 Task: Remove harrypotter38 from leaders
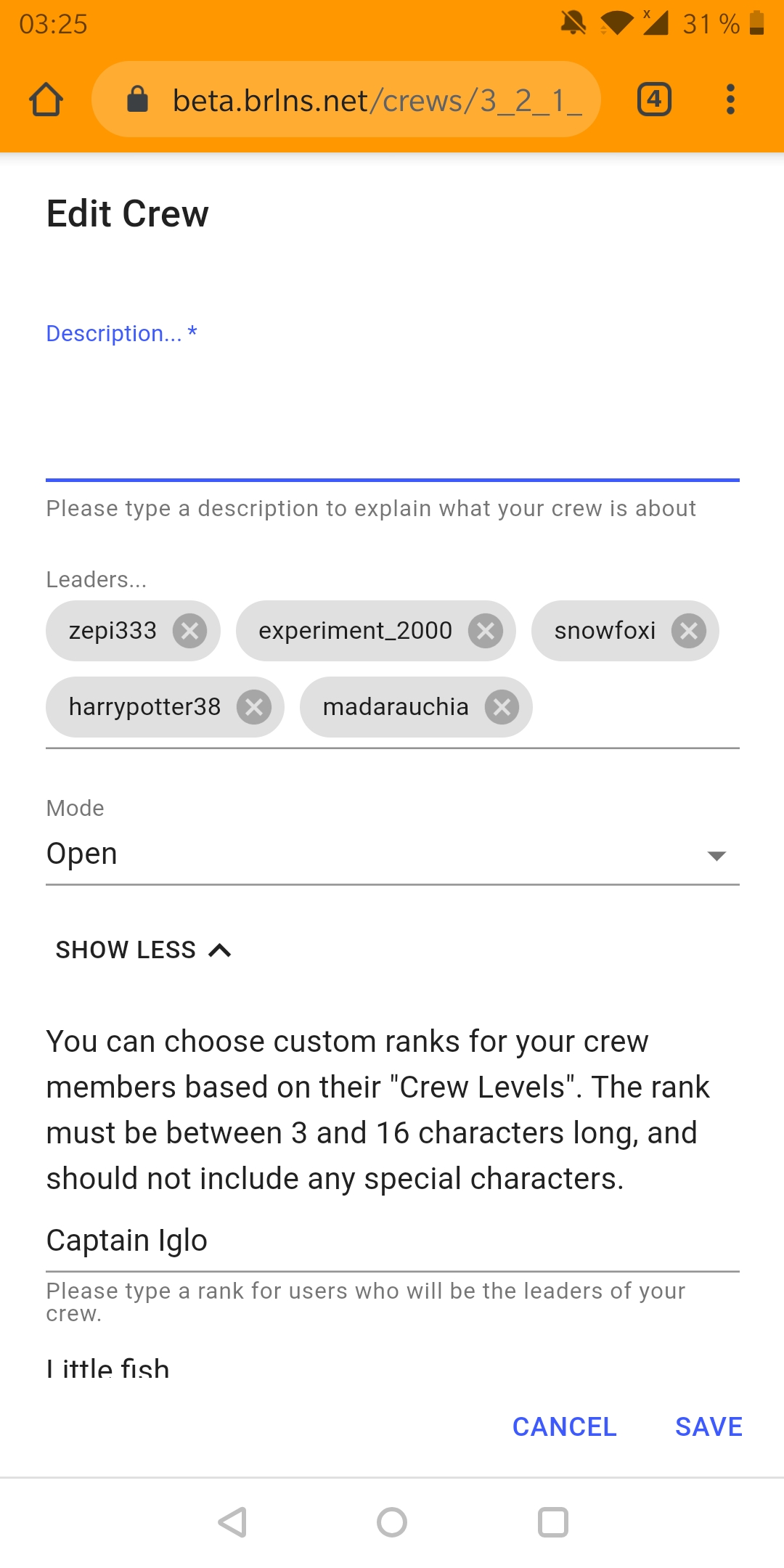click(x=254, y=707)
